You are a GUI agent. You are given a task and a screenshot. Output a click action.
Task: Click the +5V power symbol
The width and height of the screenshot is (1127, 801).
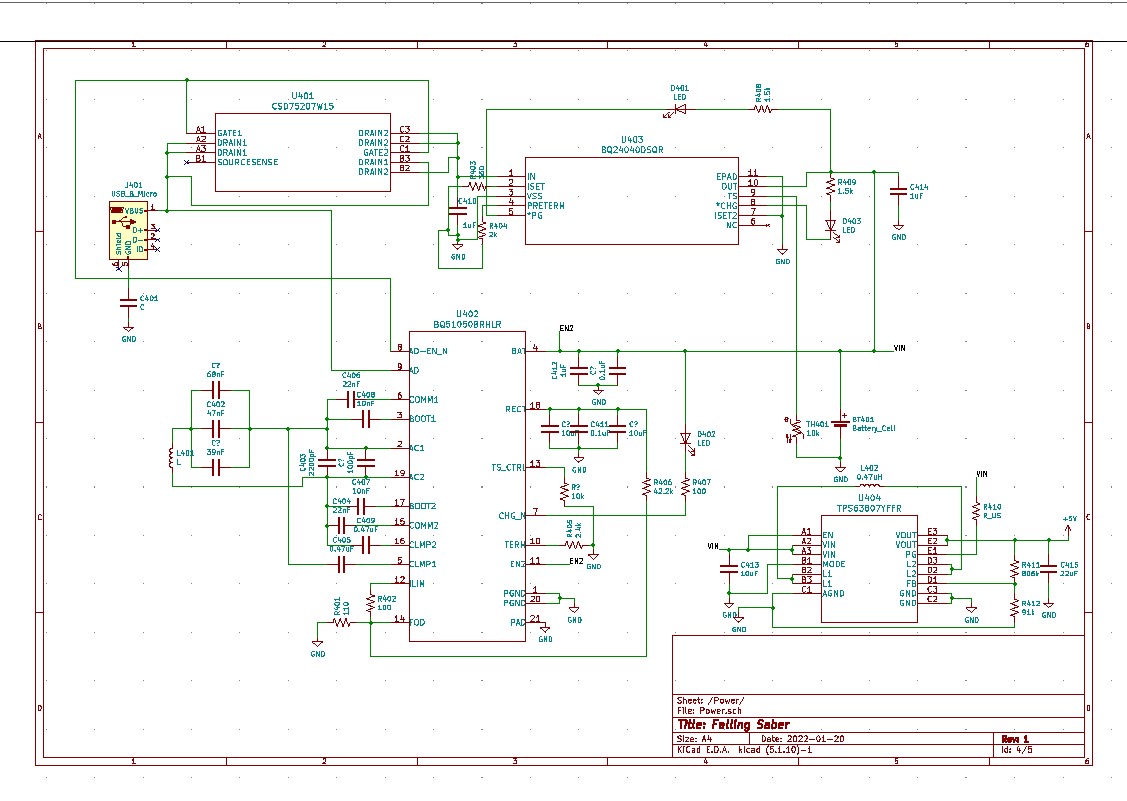(1070, 523)
